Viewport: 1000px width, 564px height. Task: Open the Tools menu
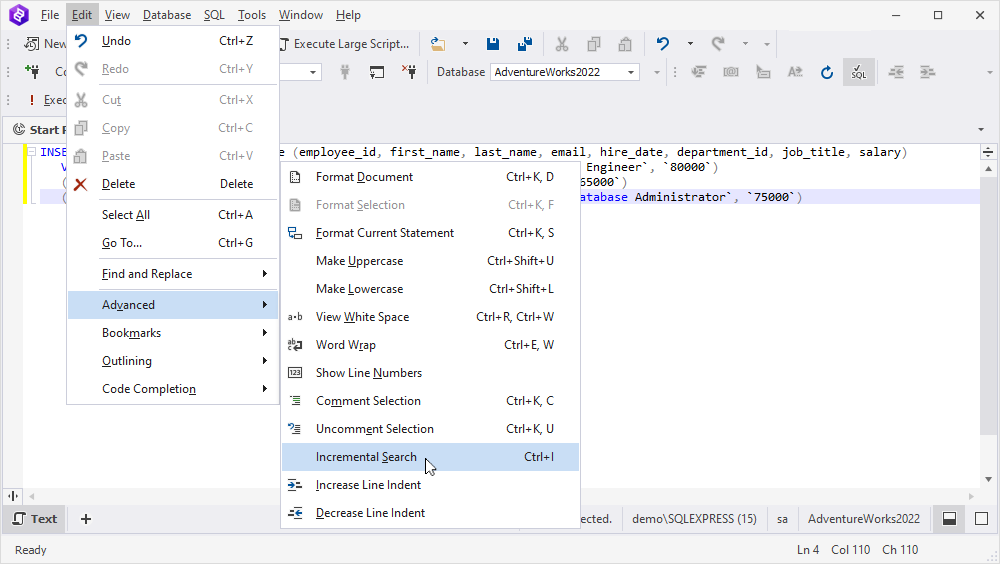(x=252, y=15)
